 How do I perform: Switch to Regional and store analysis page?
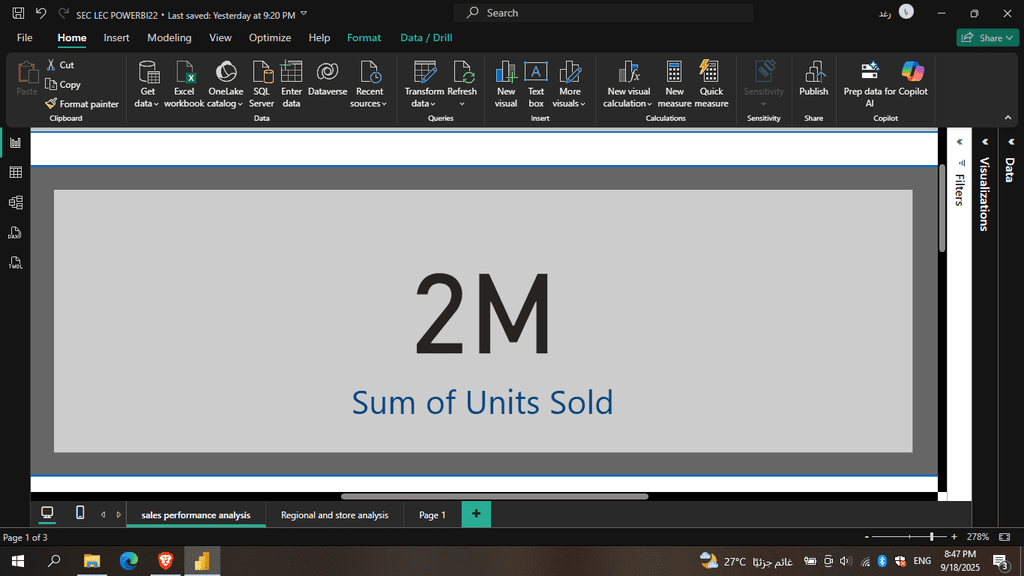(x=334, y=515)
